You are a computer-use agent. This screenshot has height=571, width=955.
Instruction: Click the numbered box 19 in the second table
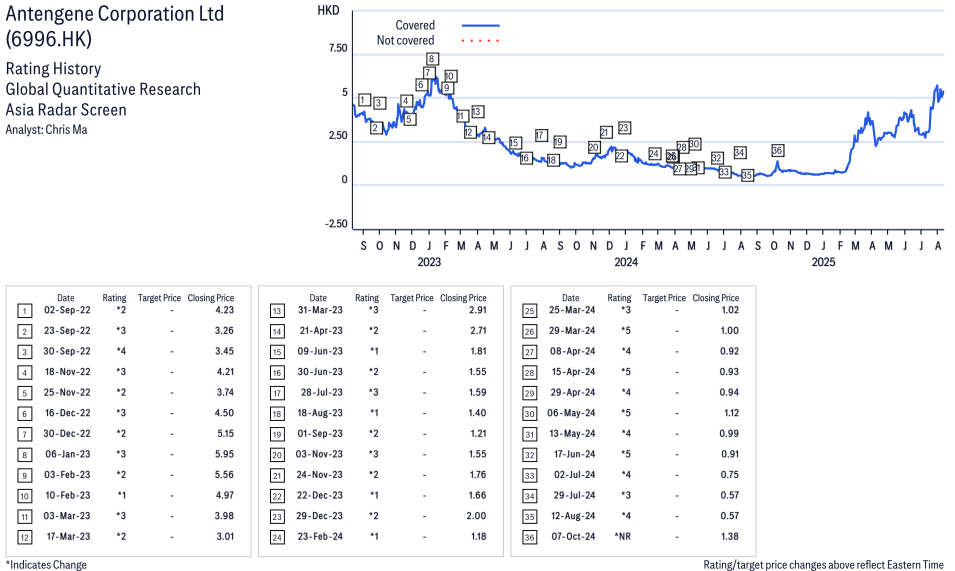click(277, 435)
